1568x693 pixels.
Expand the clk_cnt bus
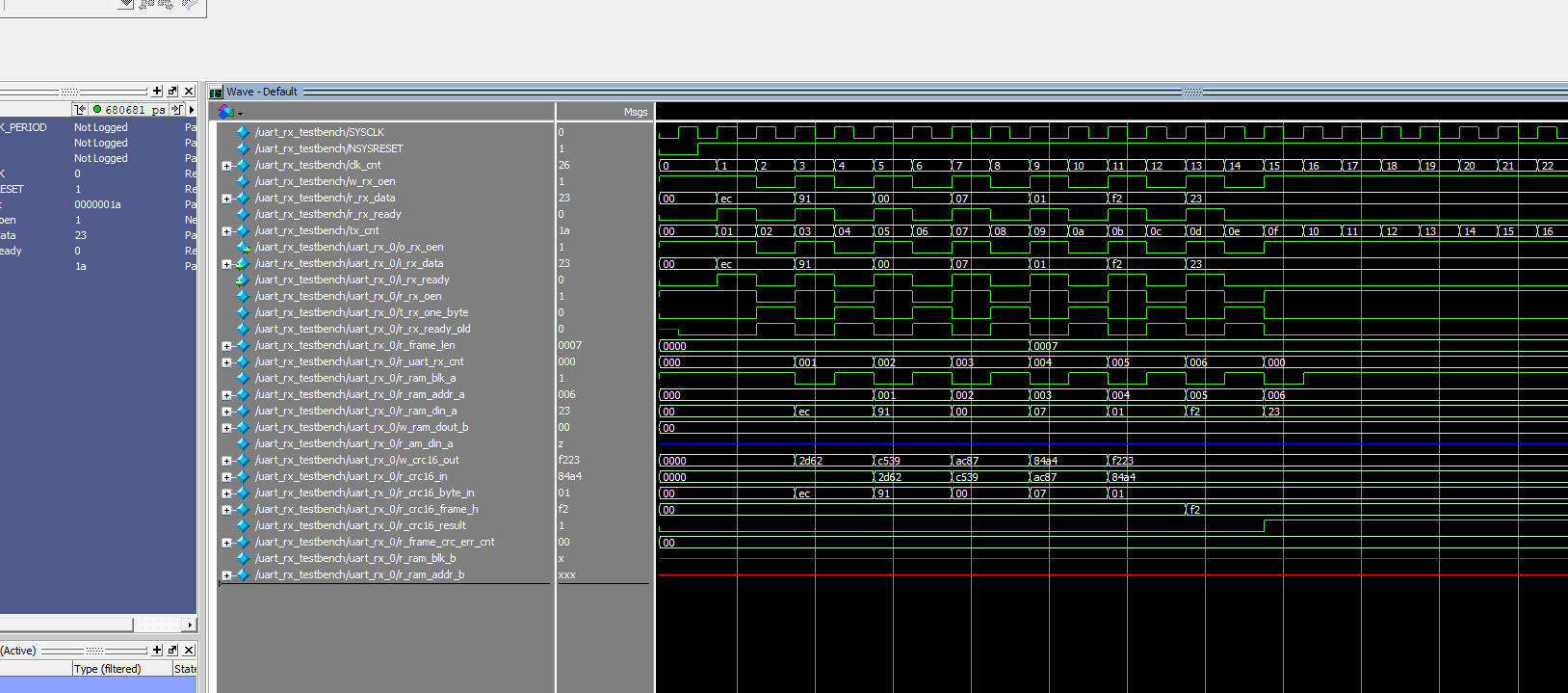tap(226, 166)
